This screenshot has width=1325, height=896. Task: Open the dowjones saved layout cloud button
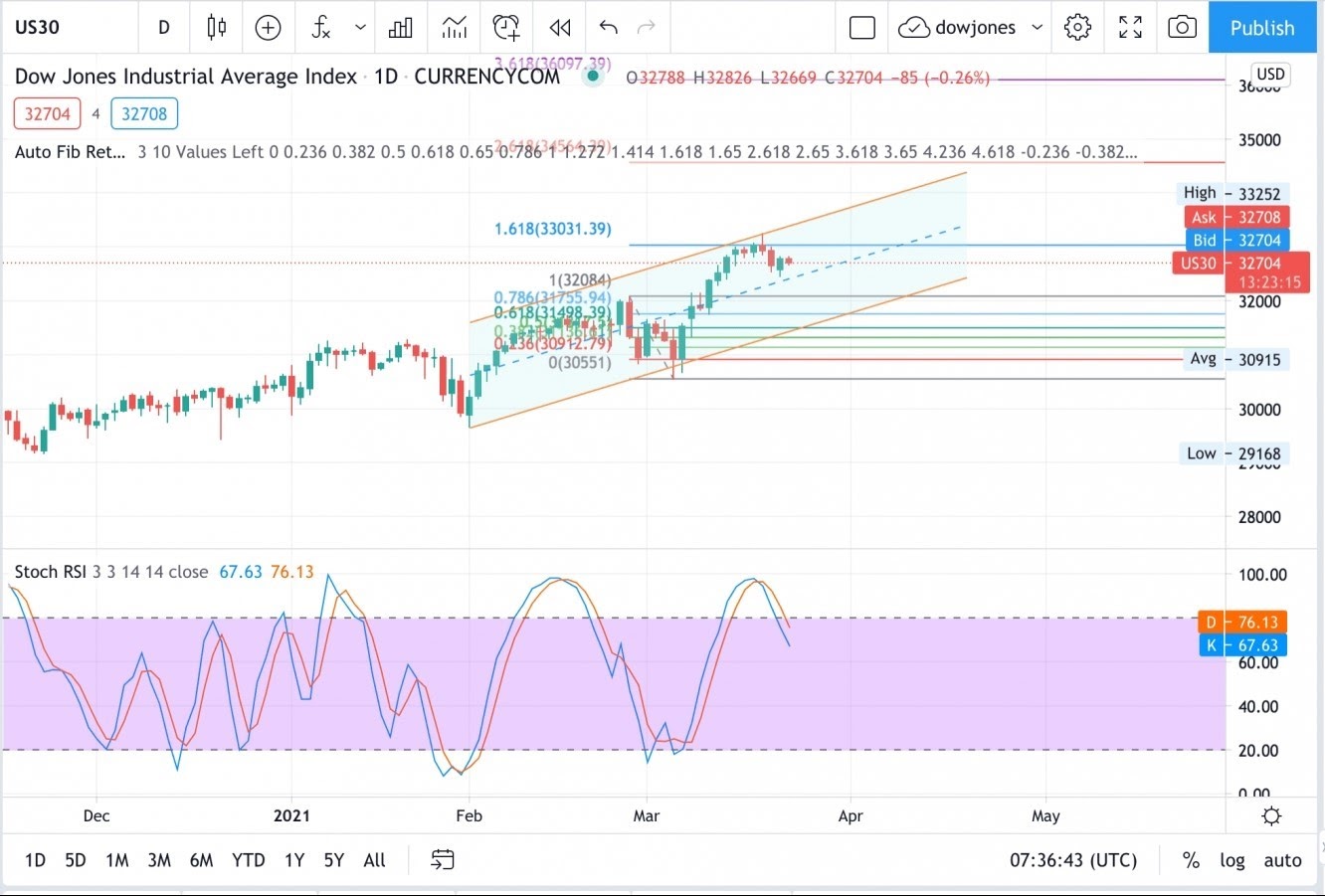coord(957,28)
